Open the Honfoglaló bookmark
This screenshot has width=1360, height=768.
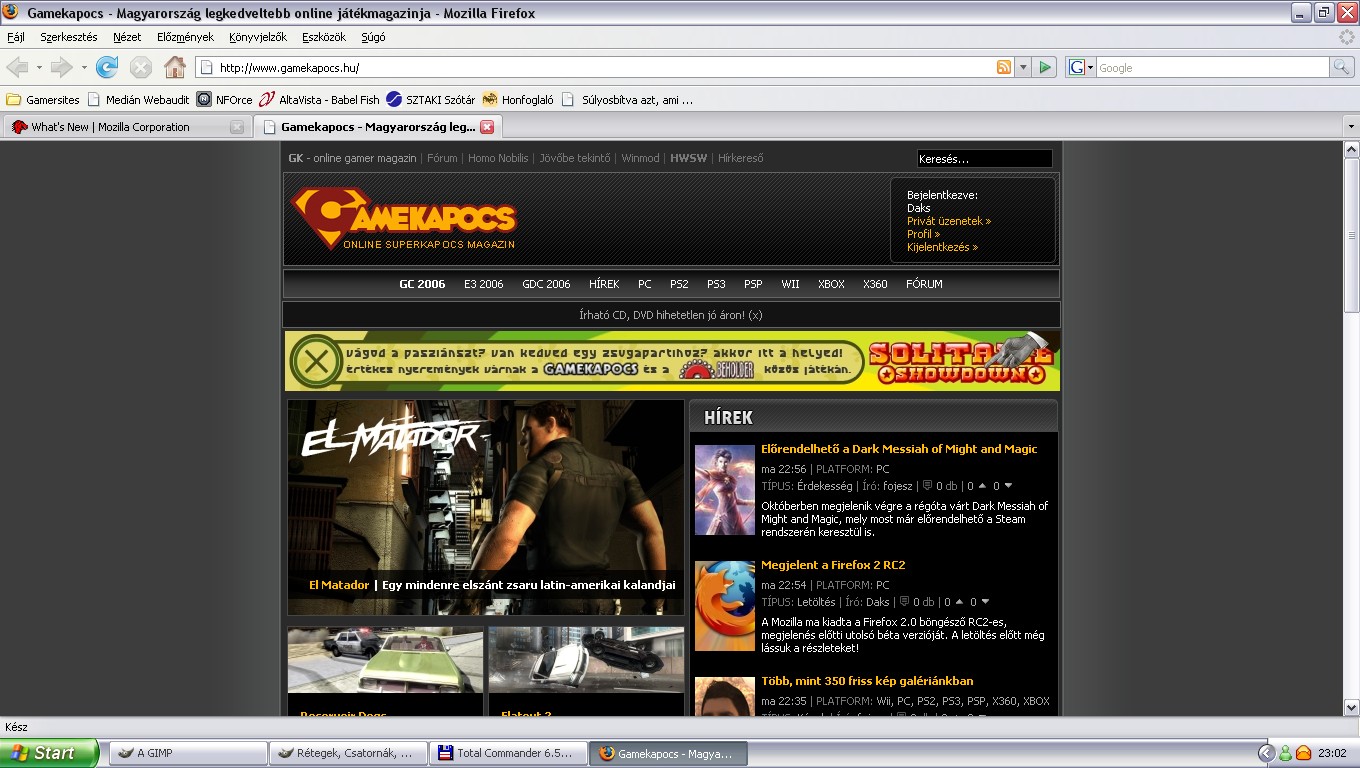coord(518,99)
